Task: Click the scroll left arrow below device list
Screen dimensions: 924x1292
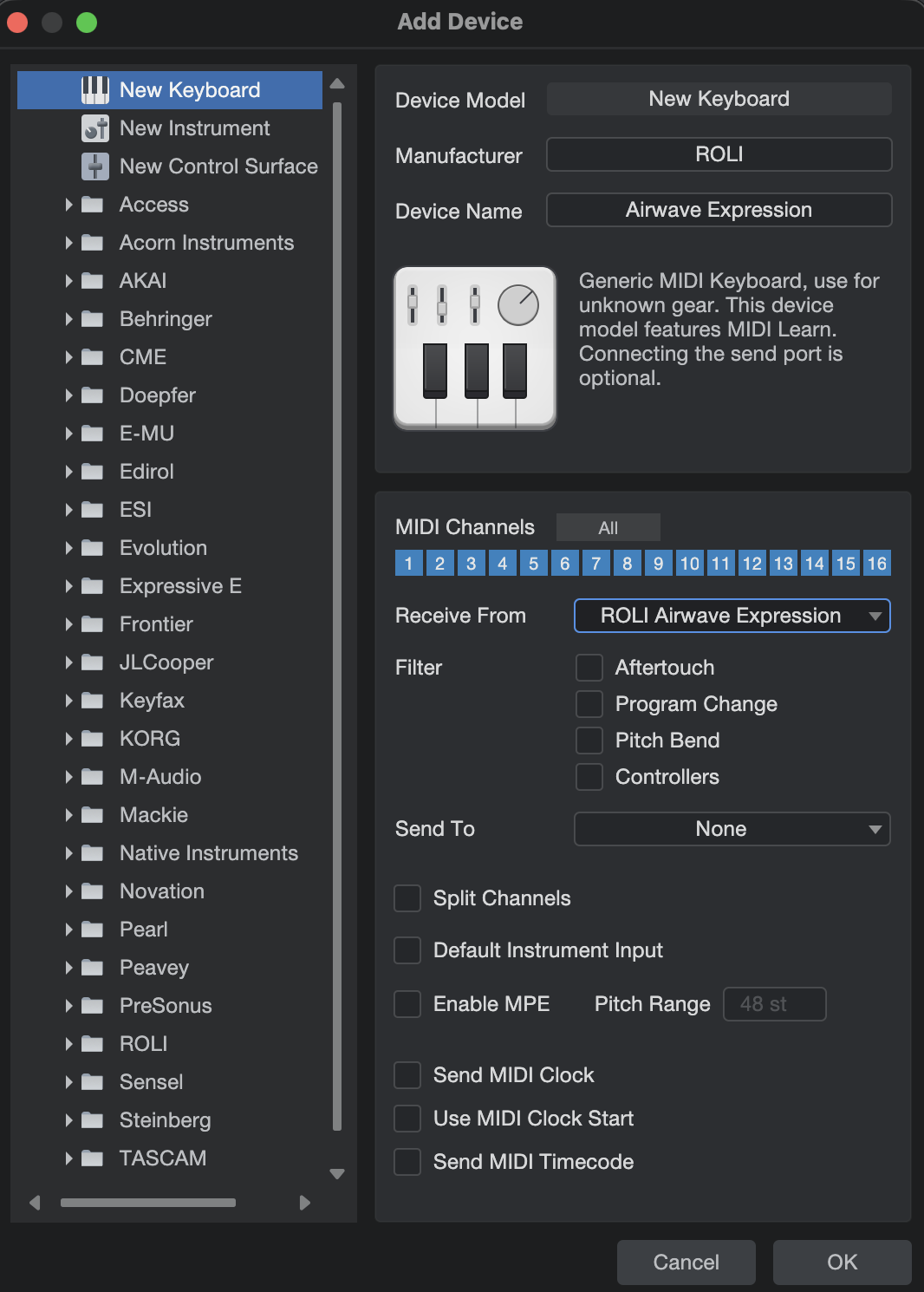Action: coord(35,1203)
